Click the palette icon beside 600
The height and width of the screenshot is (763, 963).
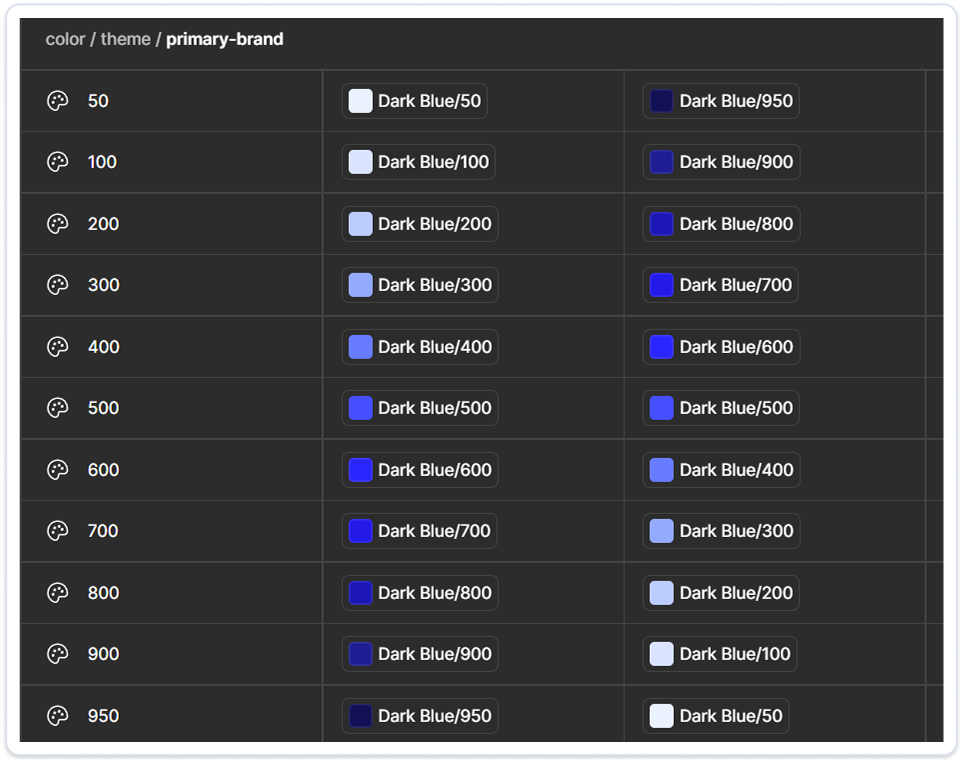click(x=58, y=469)
